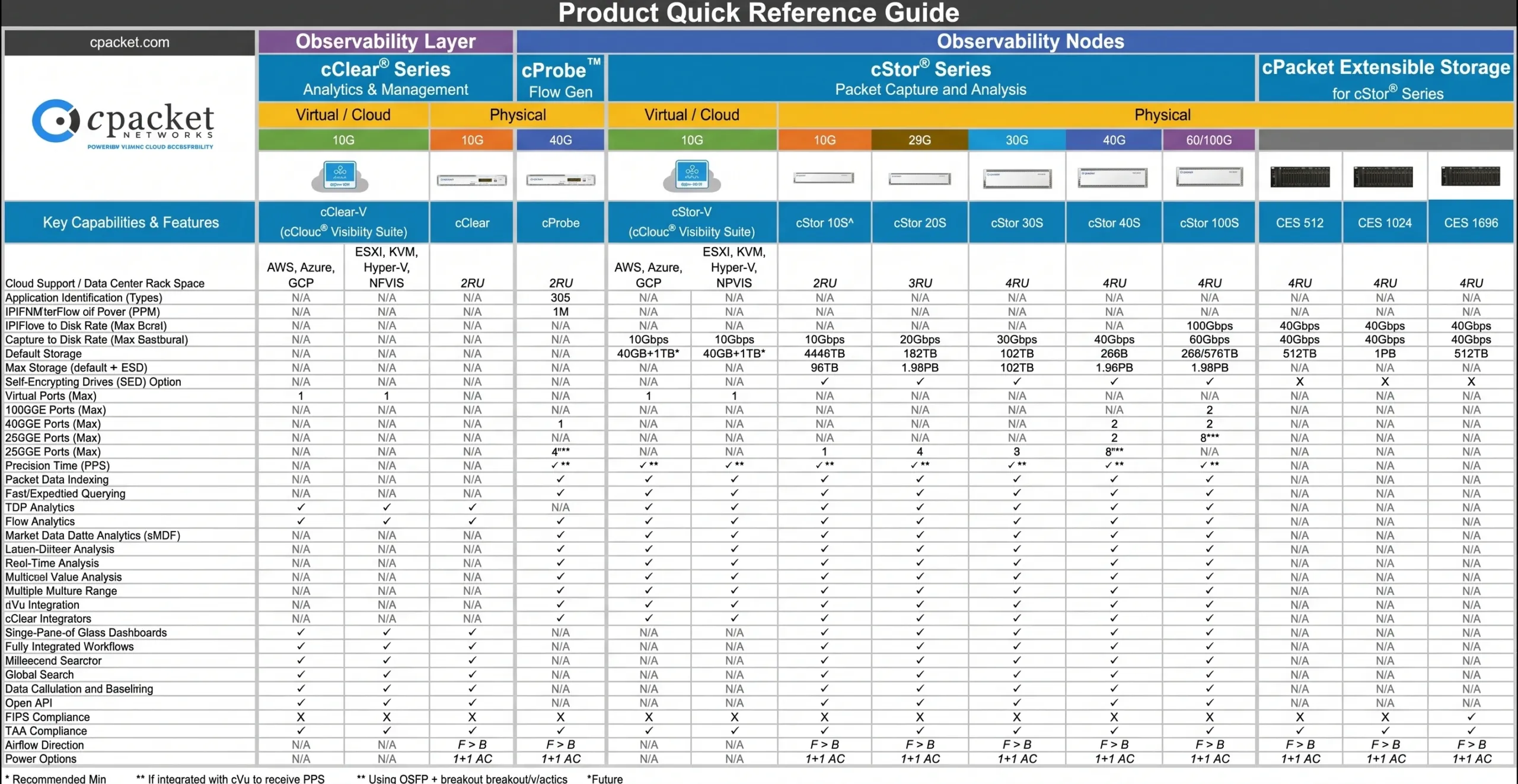
Task: Click the CES 1024 column header
Action: point(1385,223)
